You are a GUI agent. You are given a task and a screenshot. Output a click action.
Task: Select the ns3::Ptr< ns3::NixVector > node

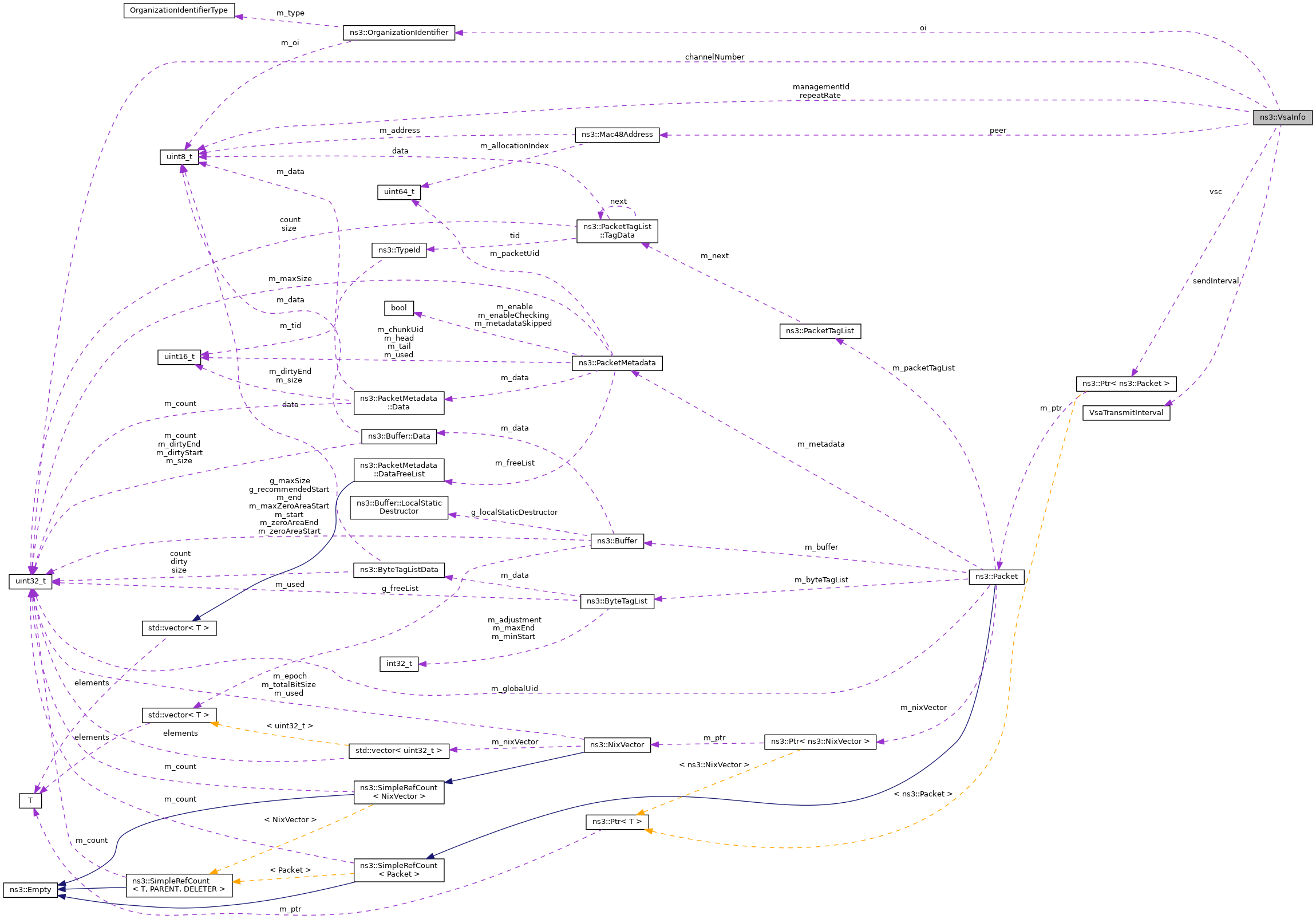820,742
